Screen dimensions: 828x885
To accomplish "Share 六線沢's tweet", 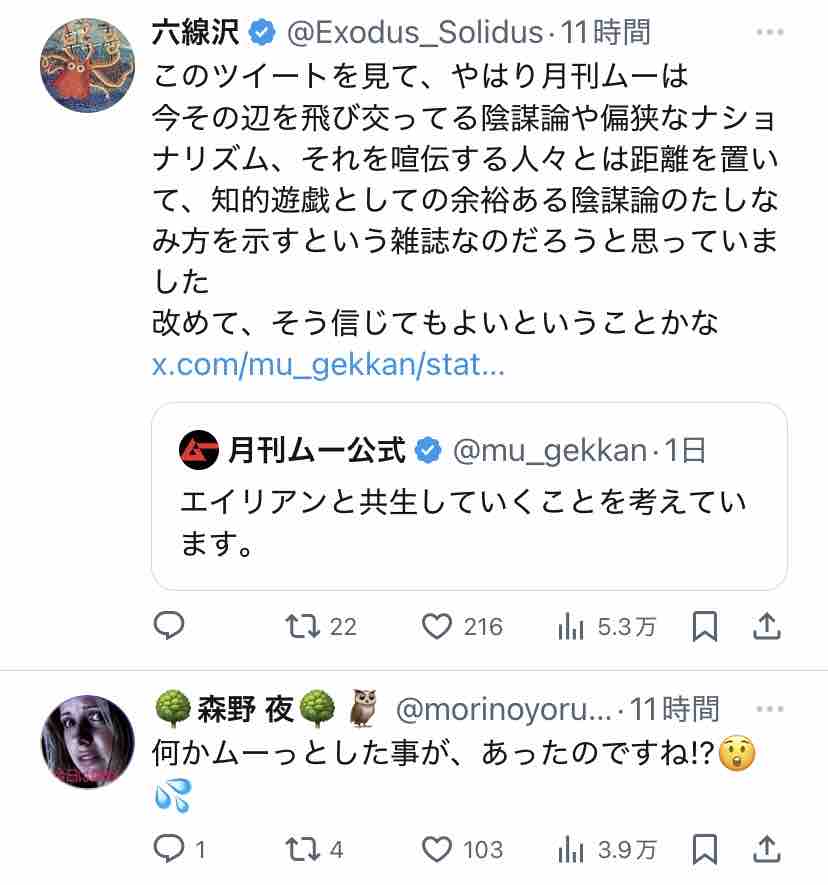I will tap(766, 626).
